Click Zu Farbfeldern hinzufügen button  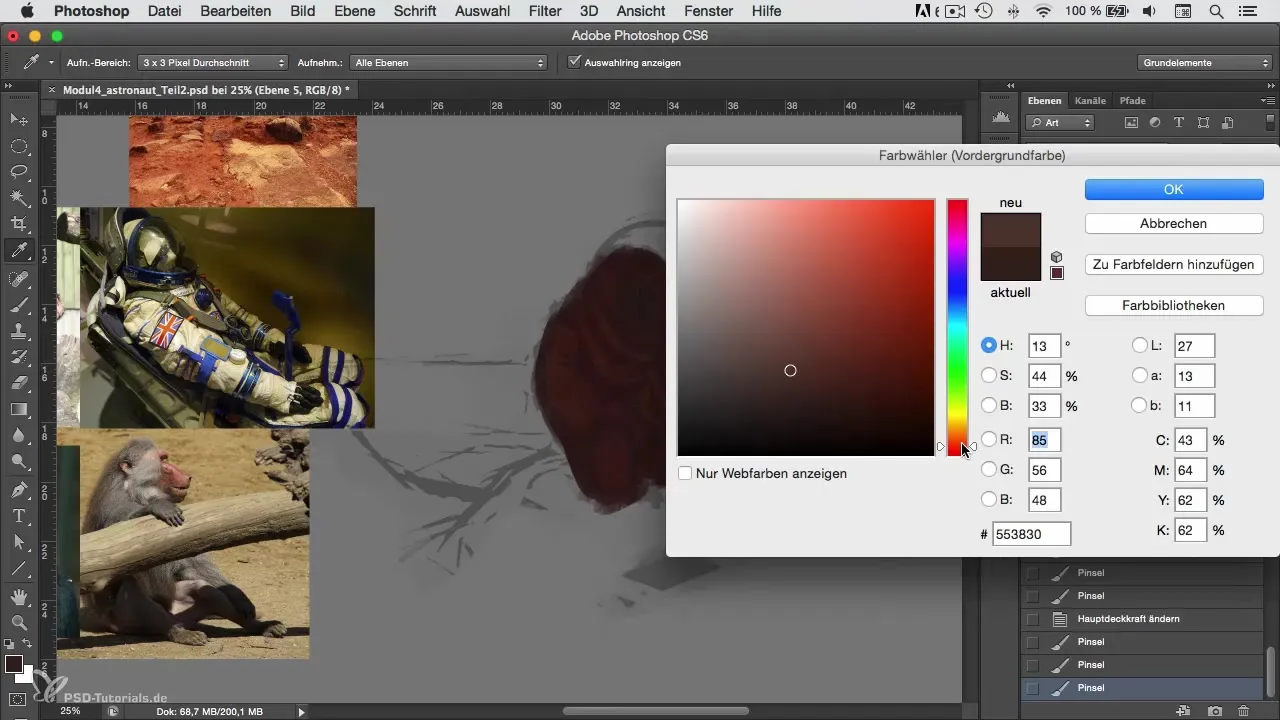[1174, 264]
